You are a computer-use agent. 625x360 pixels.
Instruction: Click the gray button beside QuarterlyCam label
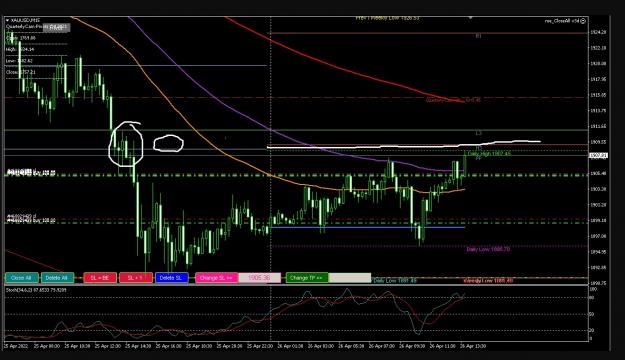57,27
